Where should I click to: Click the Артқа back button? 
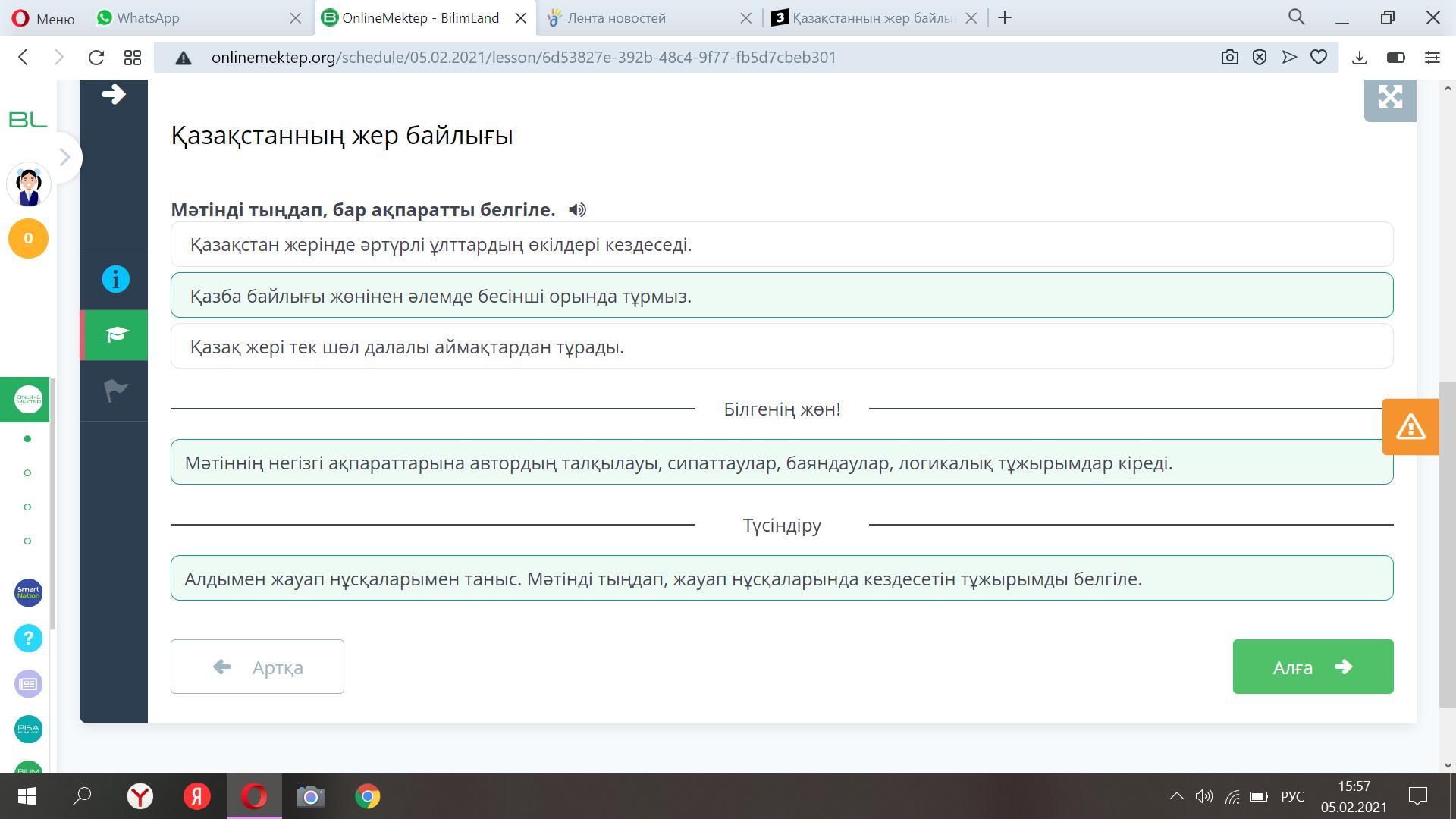pyautogui.click(x=257, y=667)
